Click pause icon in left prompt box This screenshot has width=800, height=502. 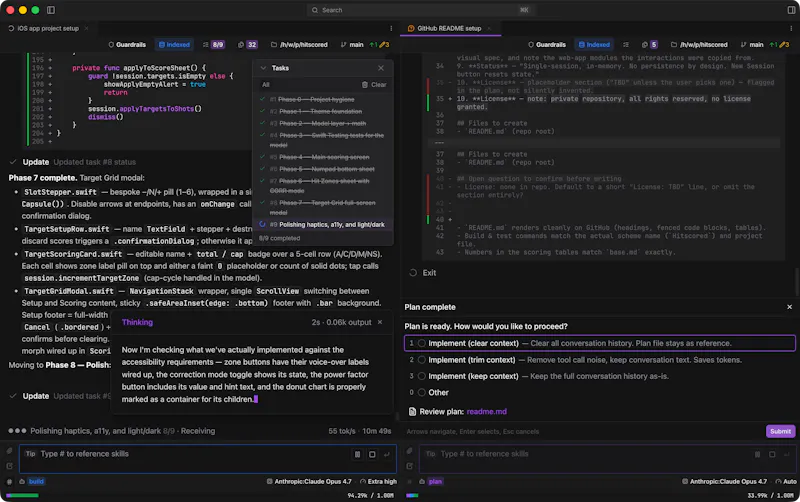point(358,455)
